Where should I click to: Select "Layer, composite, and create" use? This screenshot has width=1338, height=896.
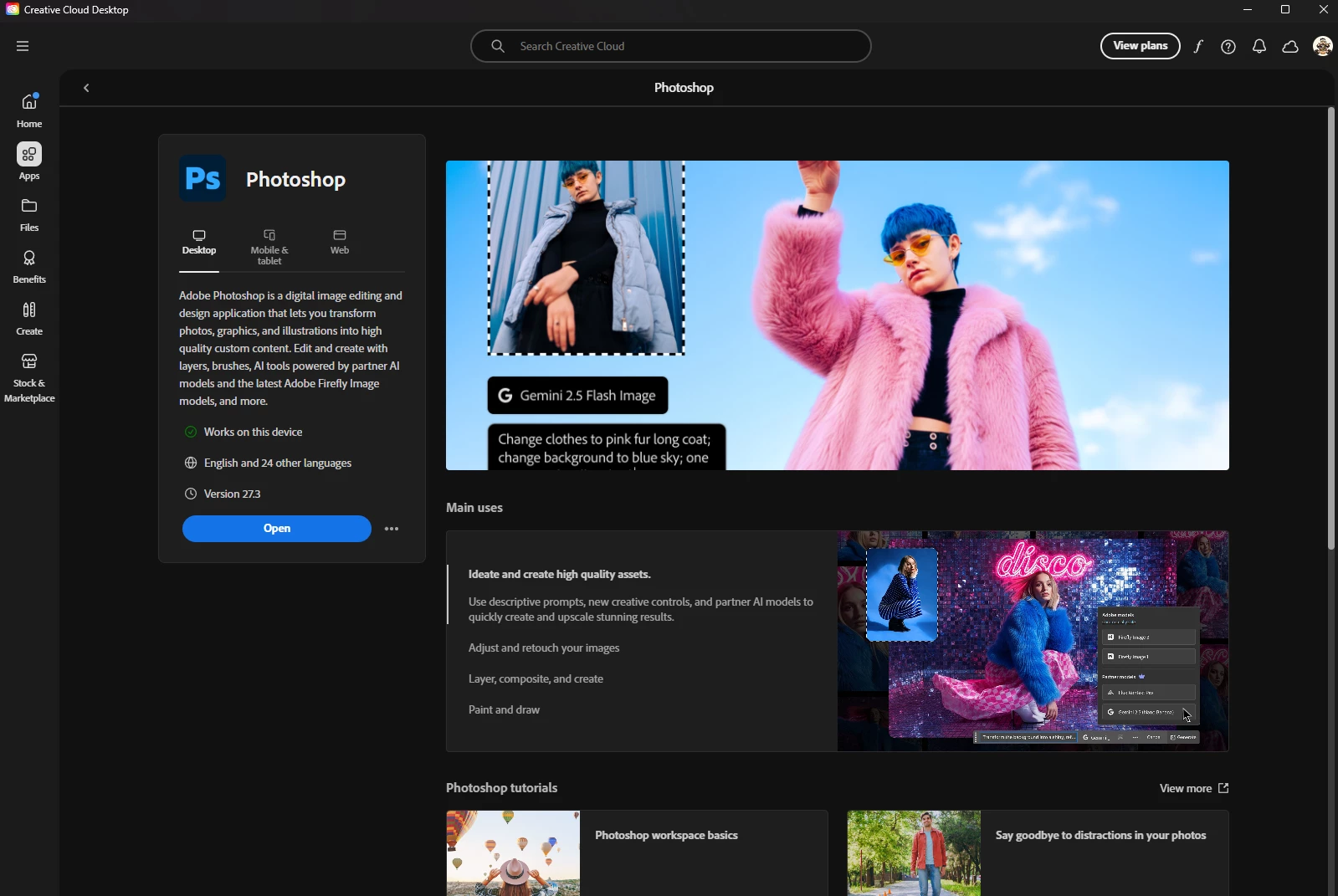(536, 678)
